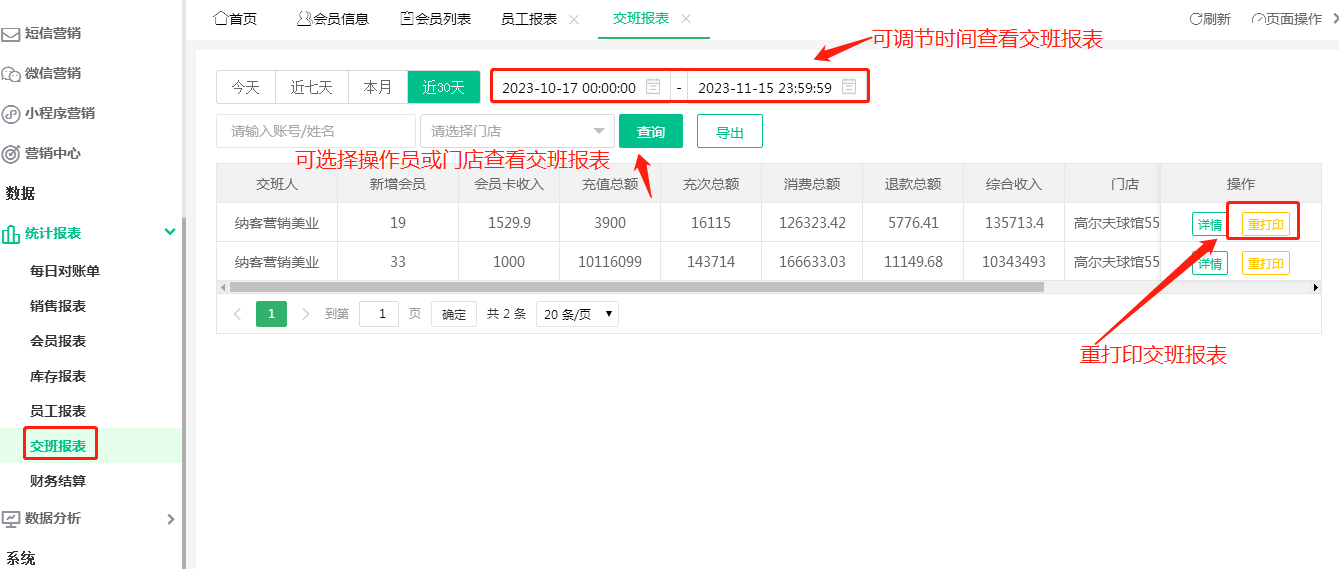Open 每日对账单 in sidebar
The width and height of the screenshot is (1339, 569).
point(65,271)
